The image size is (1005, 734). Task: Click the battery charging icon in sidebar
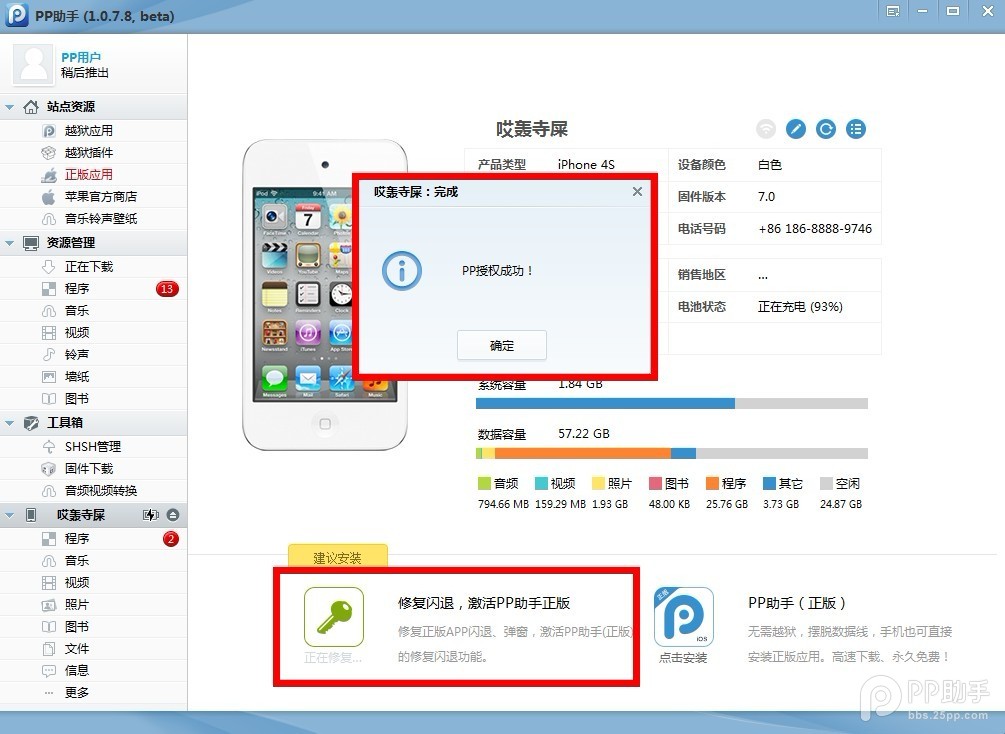click(x=151, y=515)
